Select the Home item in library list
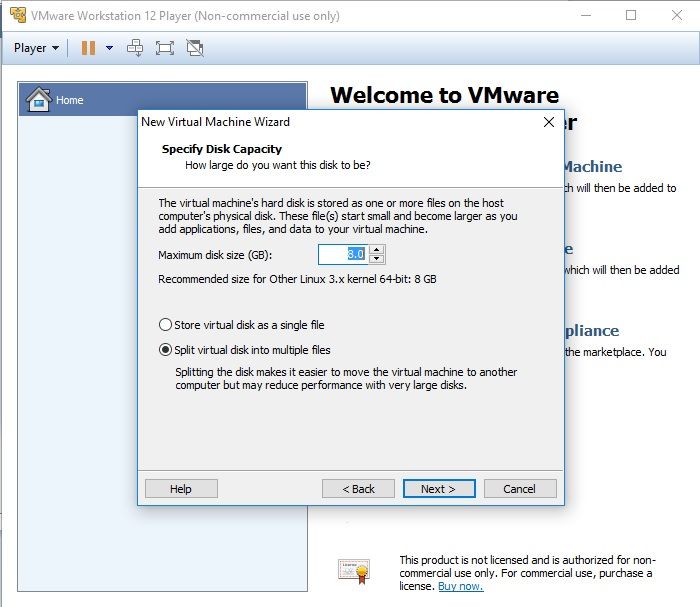 70,100
